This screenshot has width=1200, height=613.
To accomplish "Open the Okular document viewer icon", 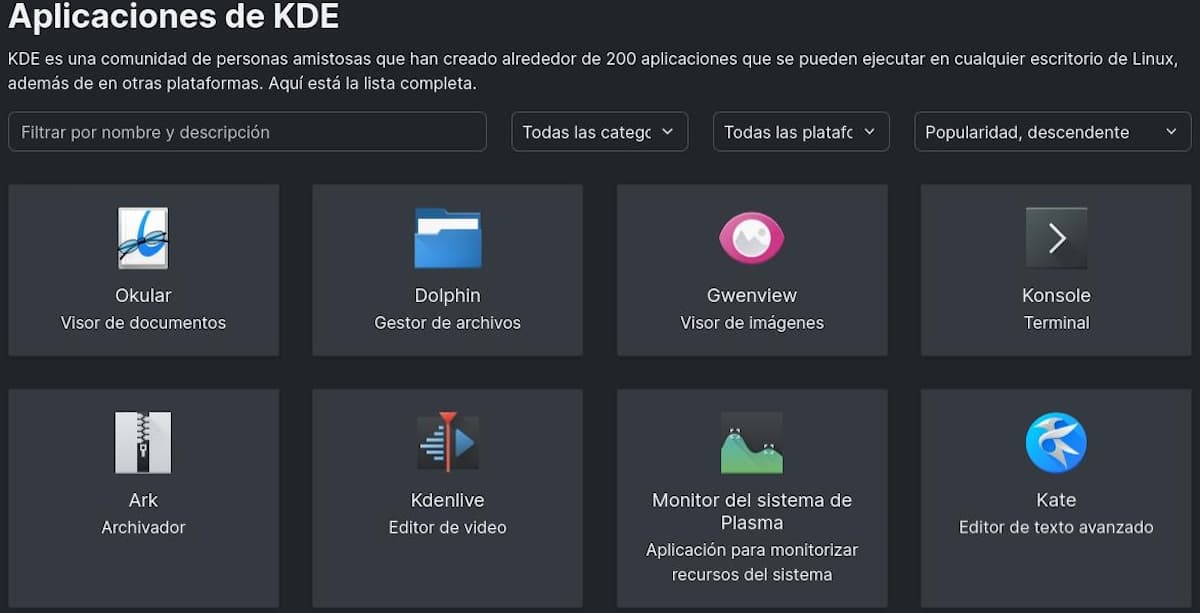I will coord(143,238).
